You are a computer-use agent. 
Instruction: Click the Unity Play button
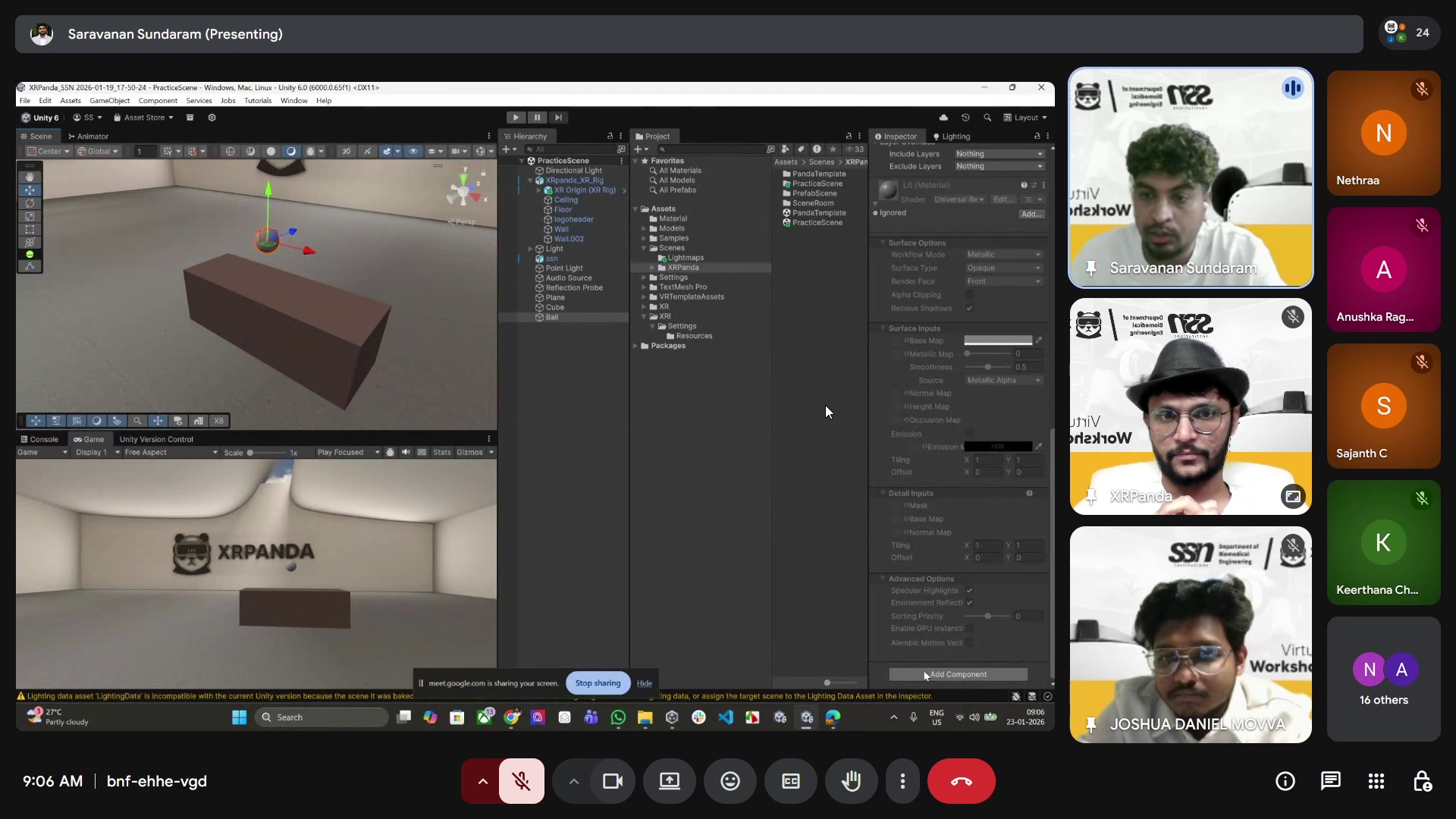pyautogui.click(x=516, y=118)
